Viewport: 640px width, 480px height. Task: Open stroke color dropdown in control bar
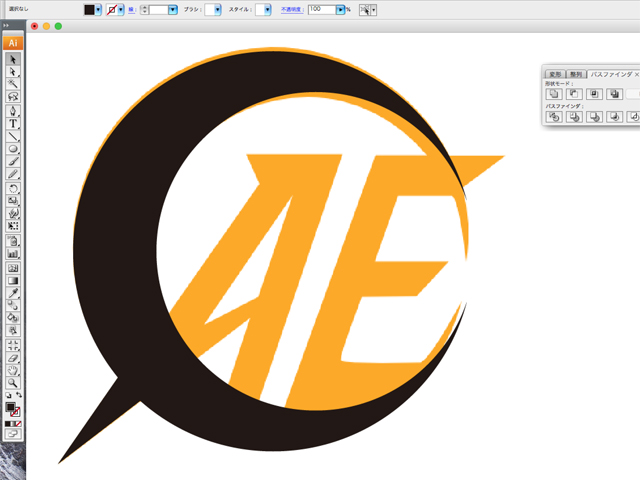coord(121,10)
